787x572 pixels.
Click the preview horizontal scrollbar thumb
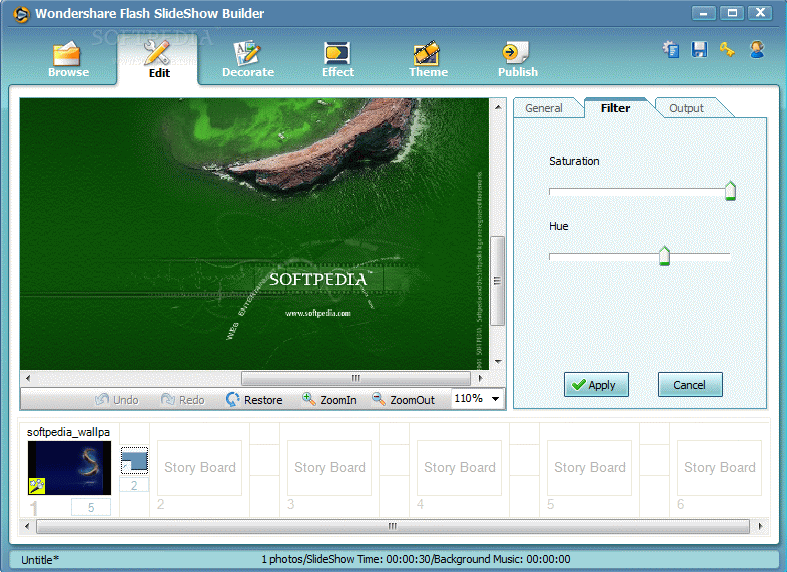point(355,378)
